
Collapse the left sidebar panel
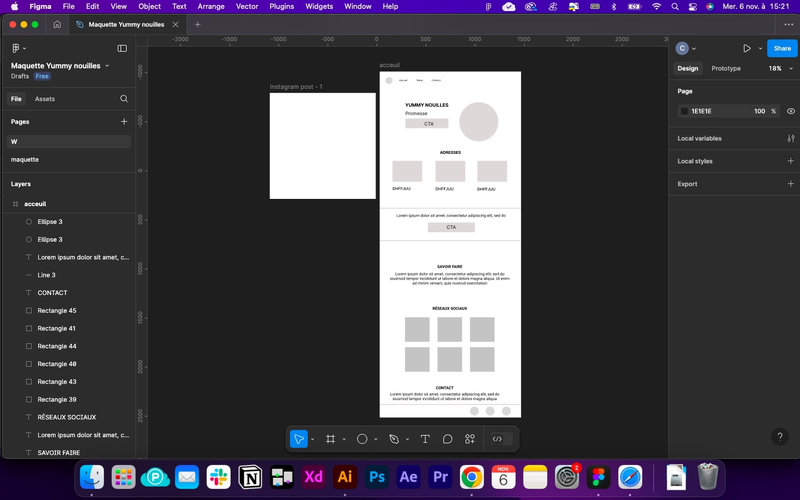coord(122,48)
